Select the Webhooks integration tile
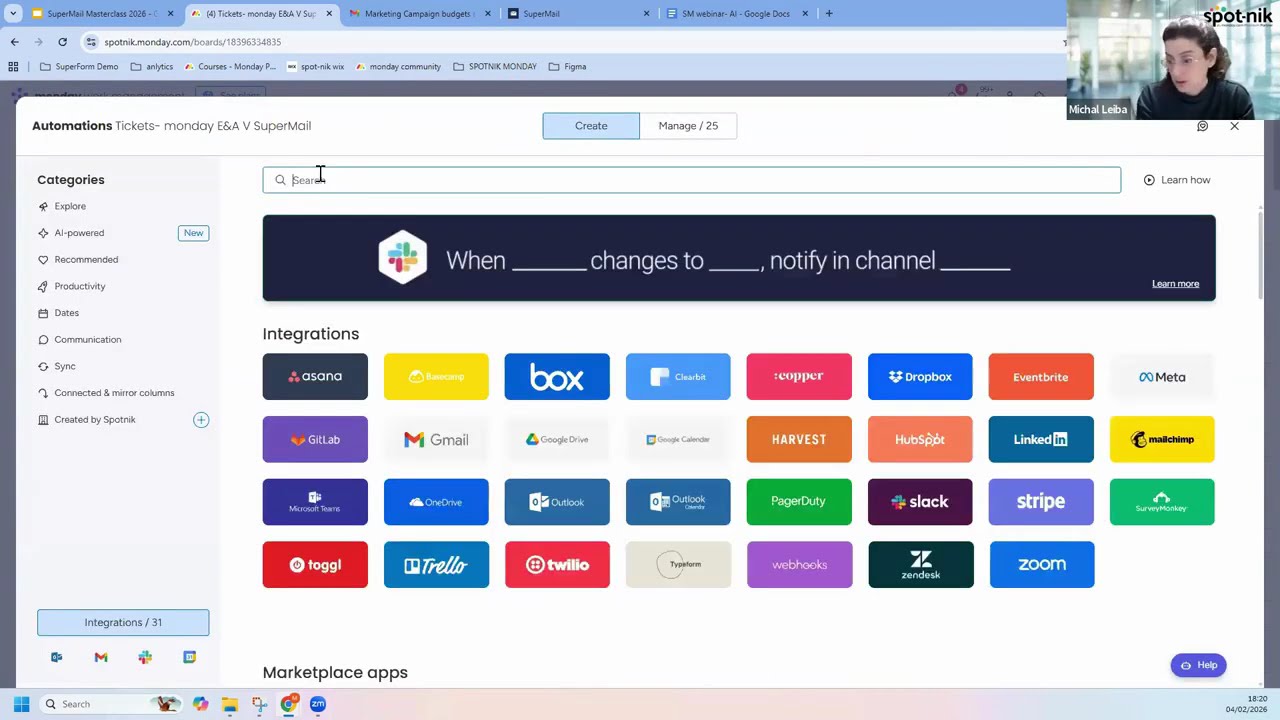 (x=799, y=564)
